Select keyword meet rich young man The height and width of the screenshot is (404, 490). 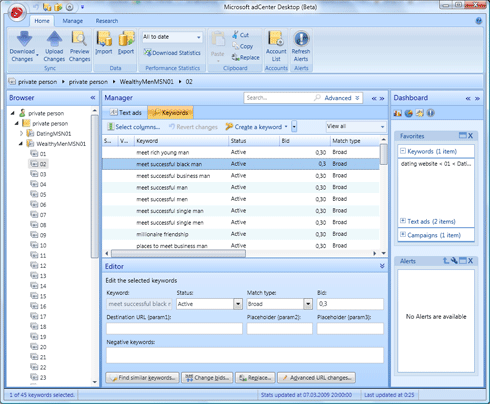tap(241, 152)
